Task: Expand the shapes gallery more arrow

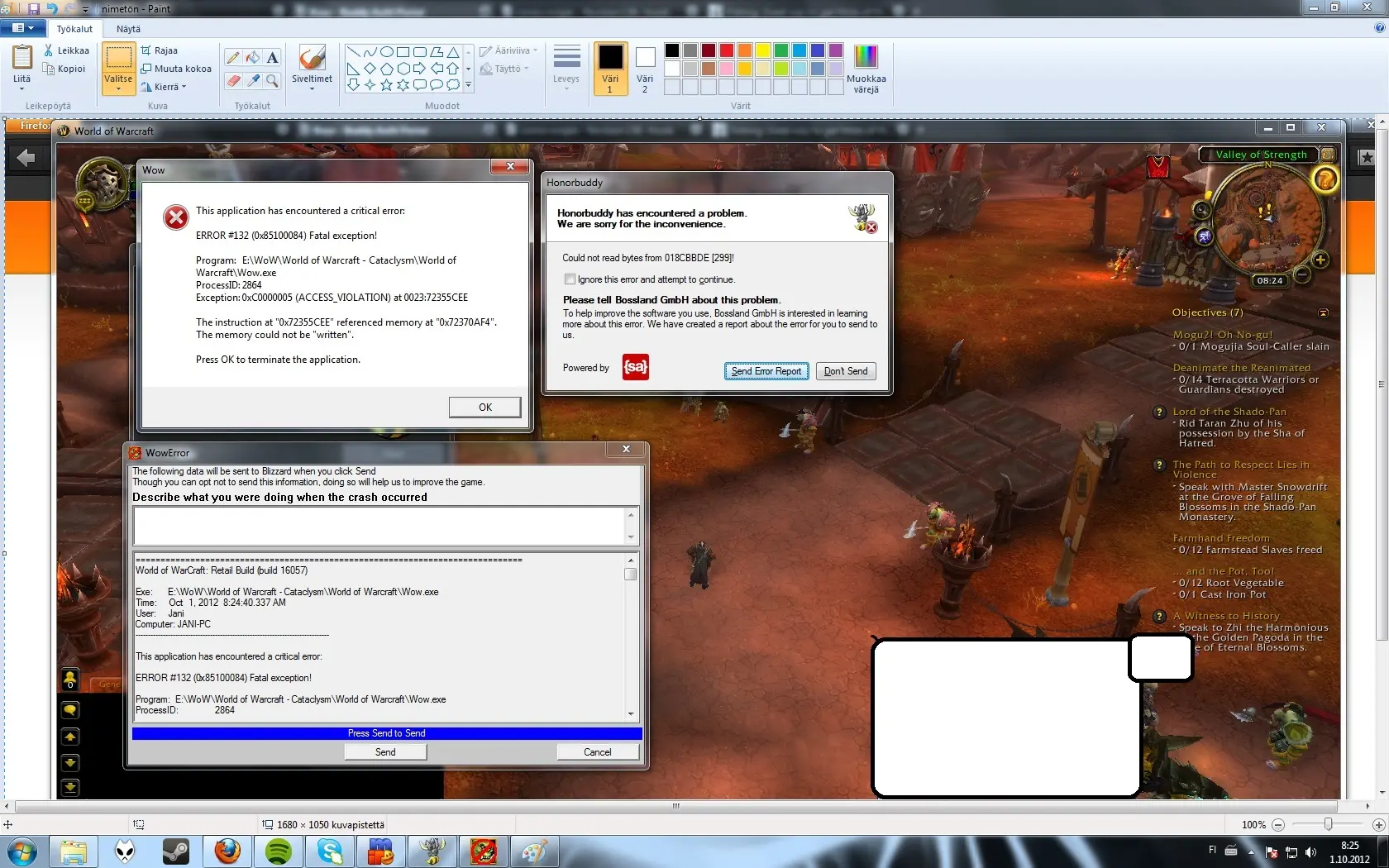Action: 468,85
